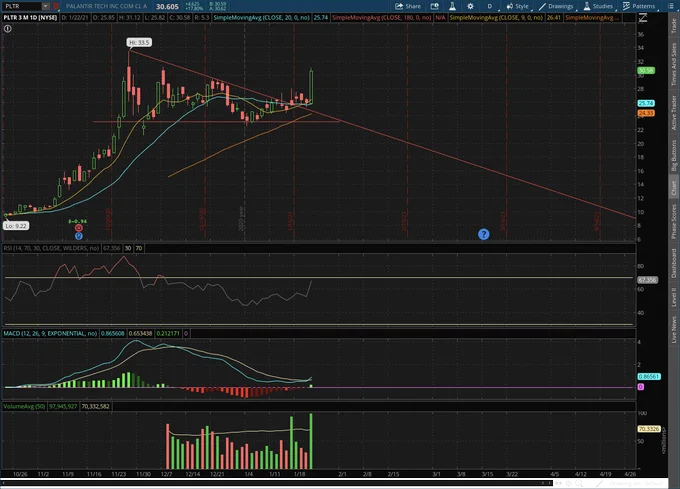
Task: Click the chart info exclamation icon
Action: pyautogui.click(x=8, y=29)
